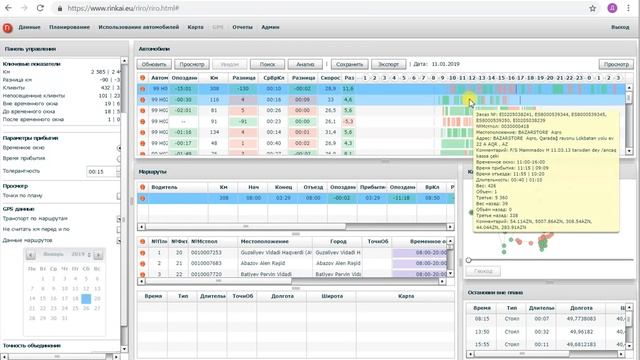Viewport: 640px width, 360px height.
Task: Click the Толерантность 00:15 input field
Action: coord(101,172)
